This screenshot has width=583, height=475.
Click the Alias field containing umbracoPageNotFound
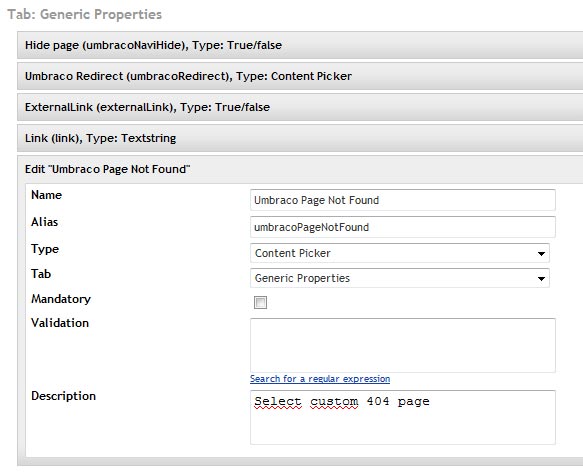tap(403, 227)
